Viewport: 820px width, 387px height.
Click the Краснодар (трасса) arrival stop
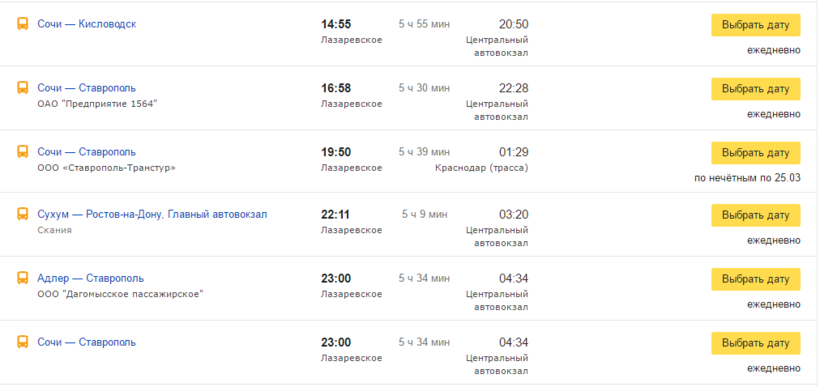[482, 168]
